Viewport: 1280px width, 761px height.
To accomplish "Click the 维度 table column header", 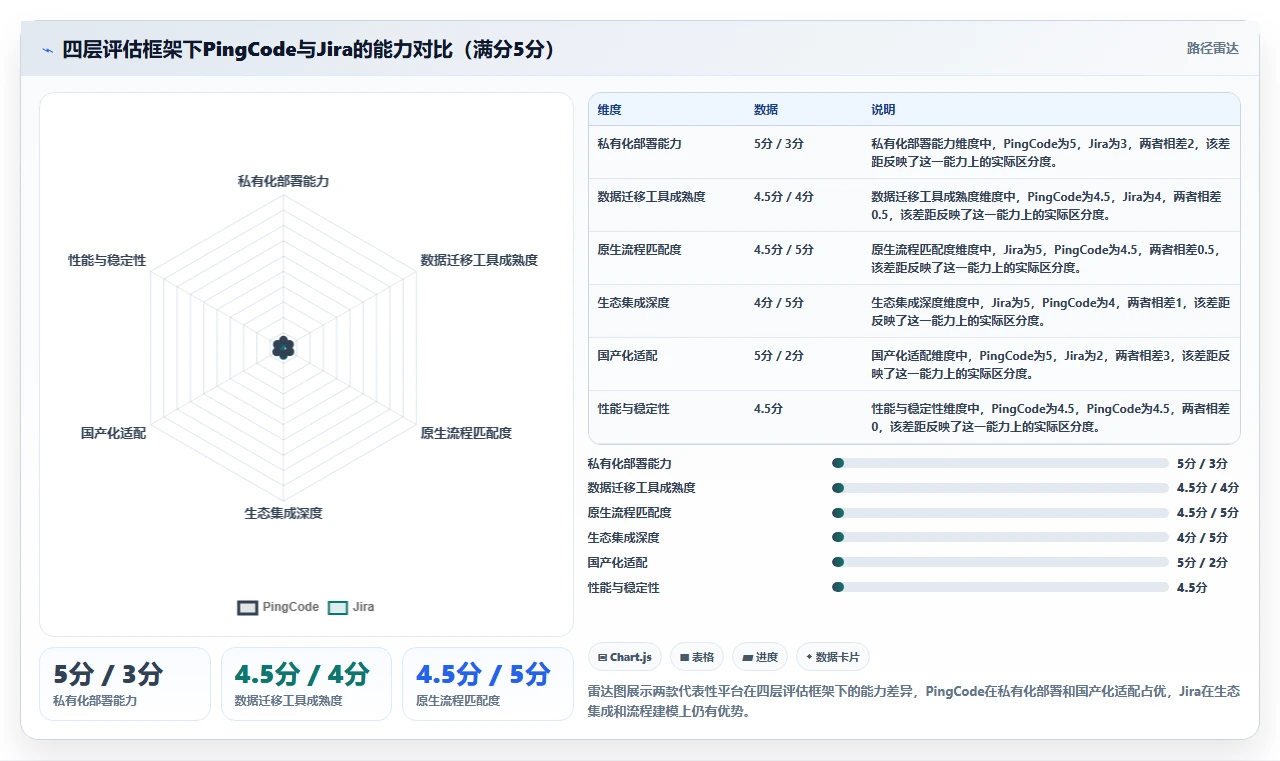I will (609, 110).
